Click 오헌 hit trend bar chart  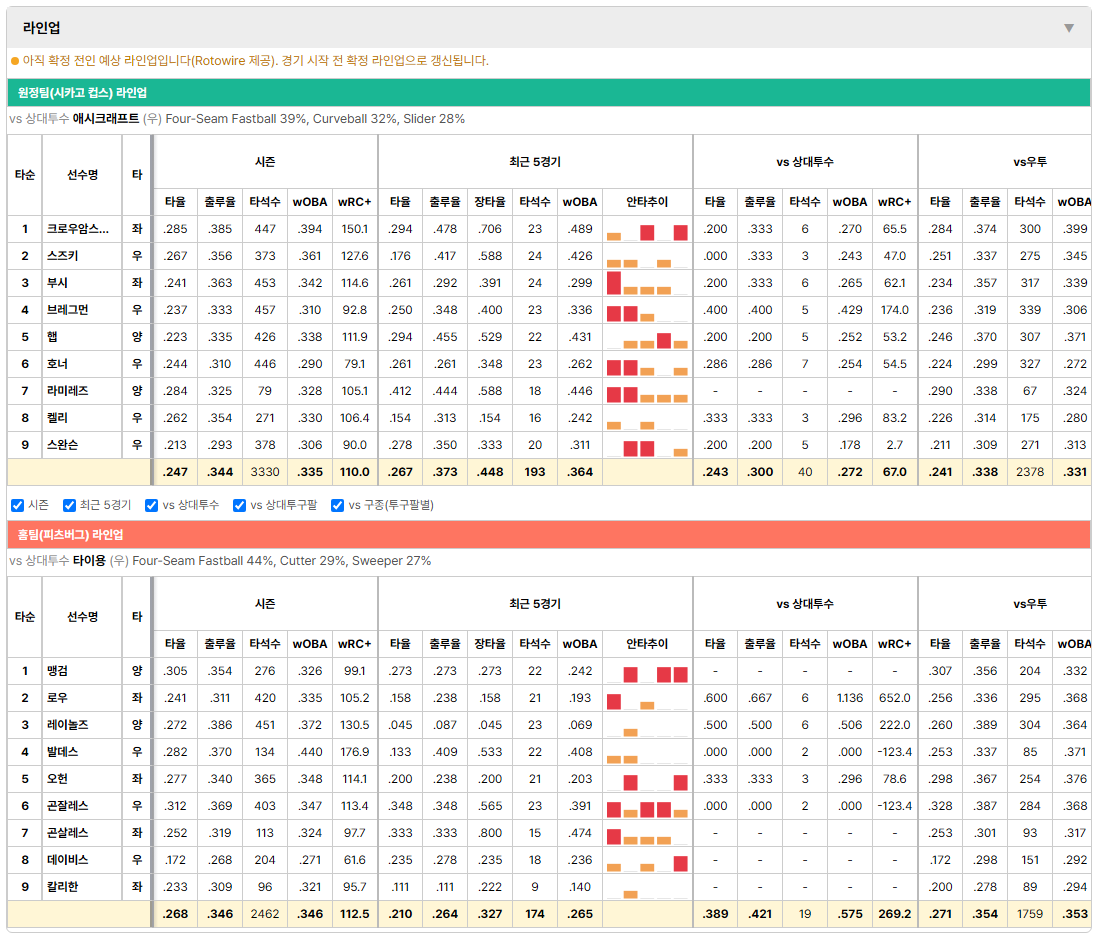click(647, 779)
